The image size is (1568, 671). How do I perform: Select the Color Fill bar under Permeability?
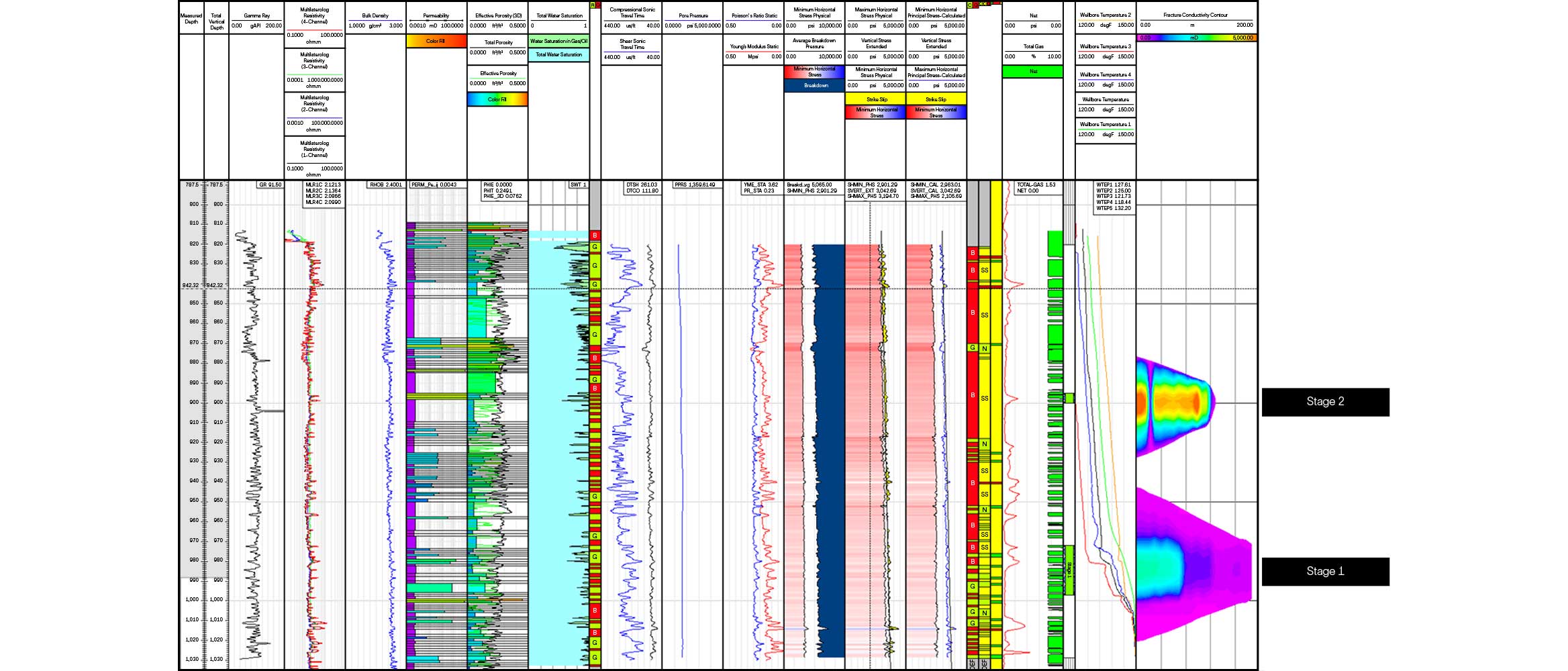point(435,41)
